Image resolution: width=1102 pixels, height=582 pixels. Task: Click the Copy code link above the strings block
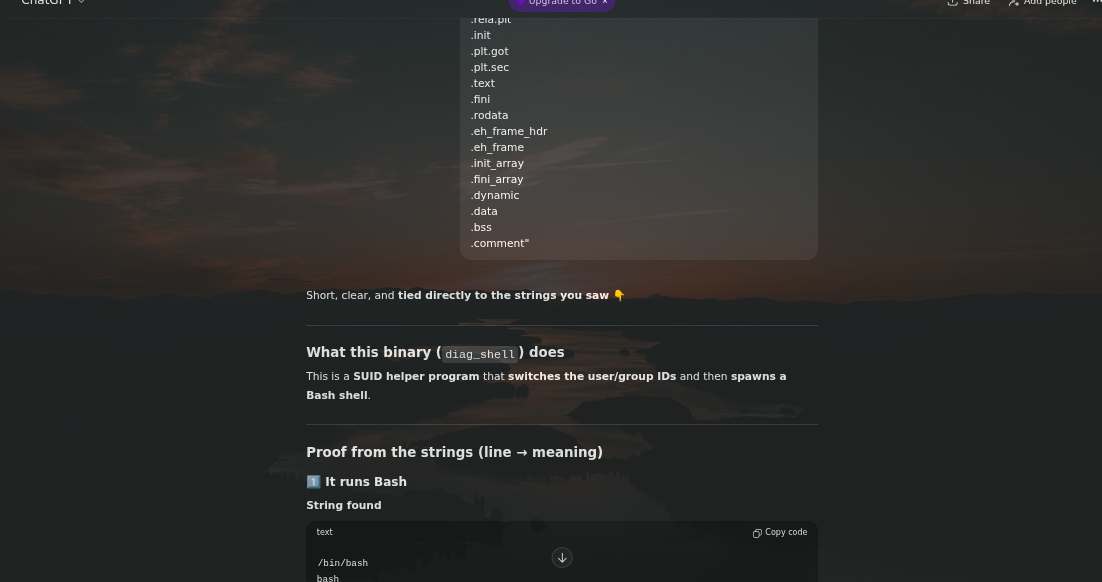pyautogui.click(x=786, y=532)
